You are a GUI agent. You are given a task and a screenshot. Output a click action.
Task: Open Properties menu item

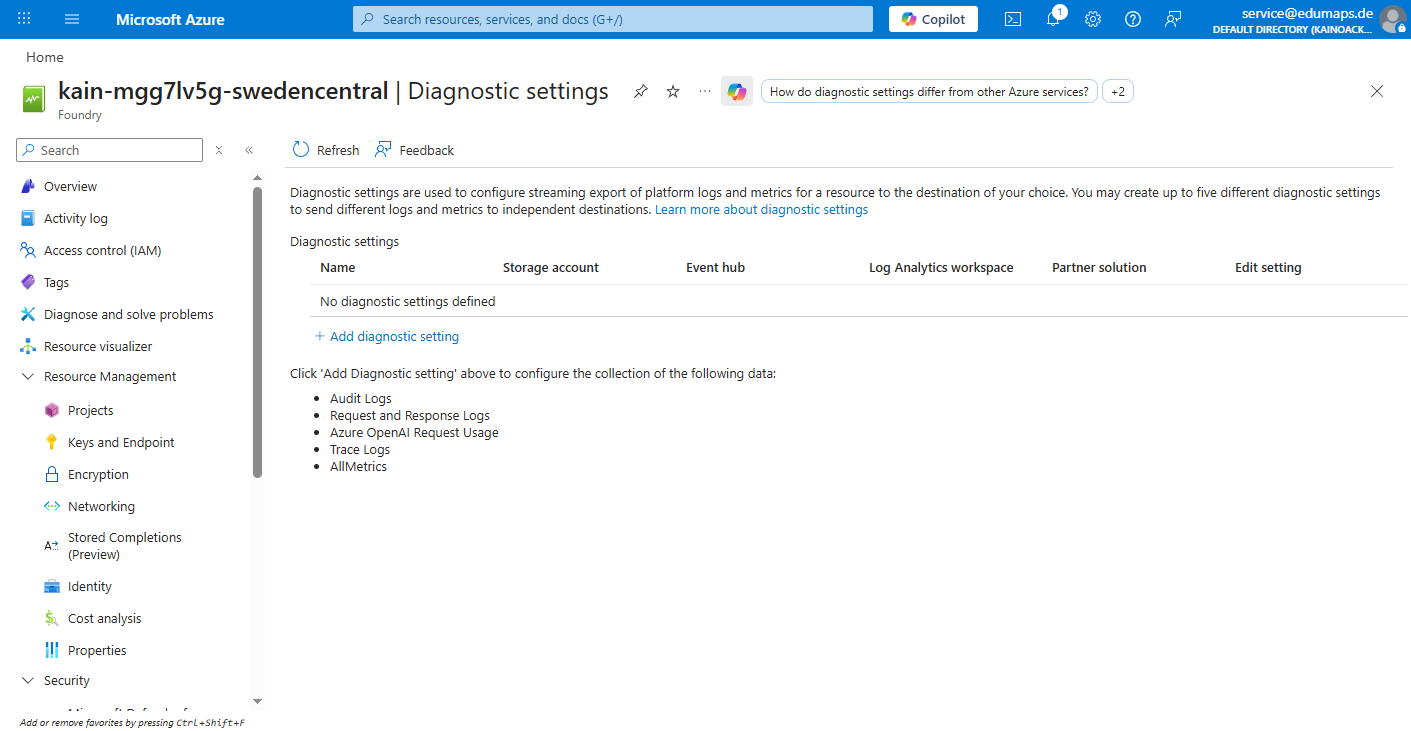[x=97, y=651]
